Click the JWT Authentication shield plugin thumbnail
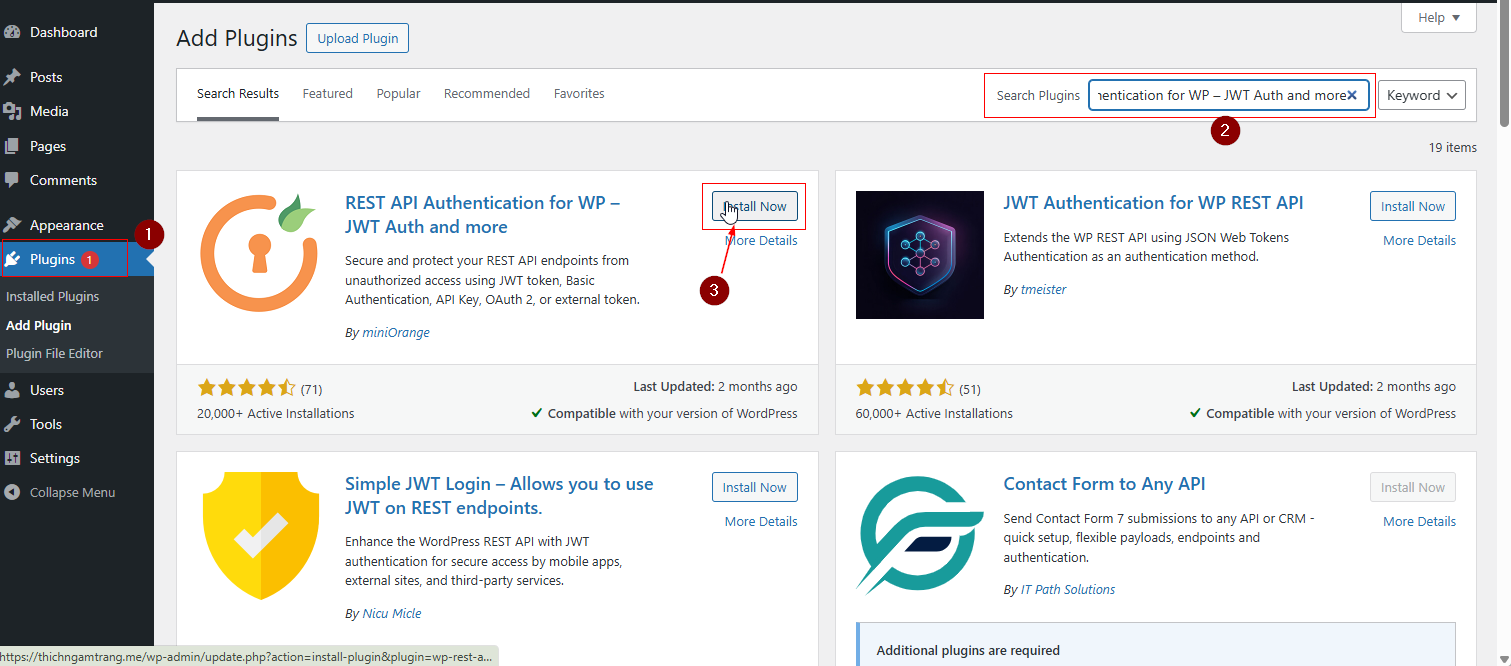Screen dimensions: 1511x666 (x=919, y=255)
